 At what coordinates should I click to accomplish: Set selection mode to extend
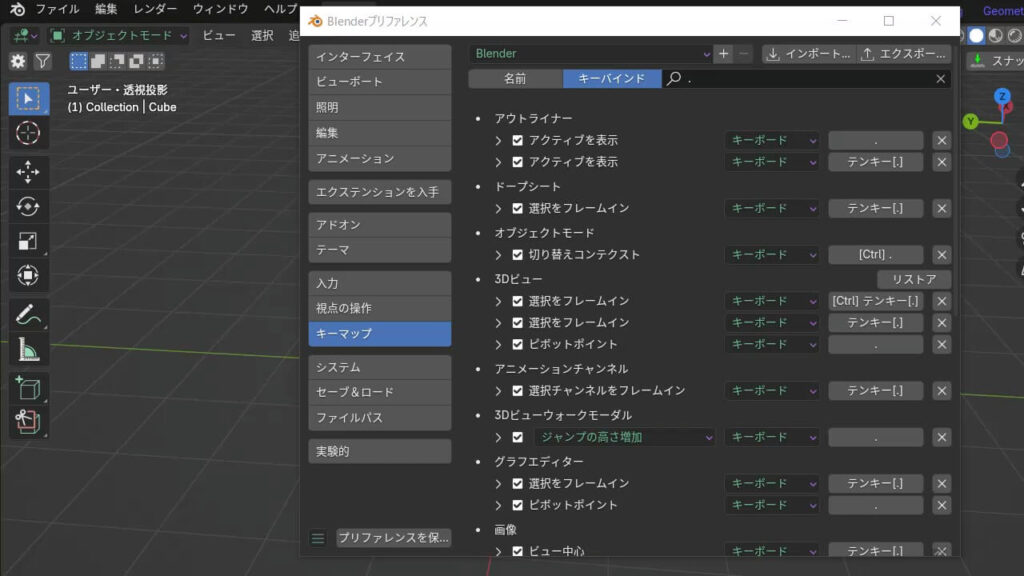[98, 61]
